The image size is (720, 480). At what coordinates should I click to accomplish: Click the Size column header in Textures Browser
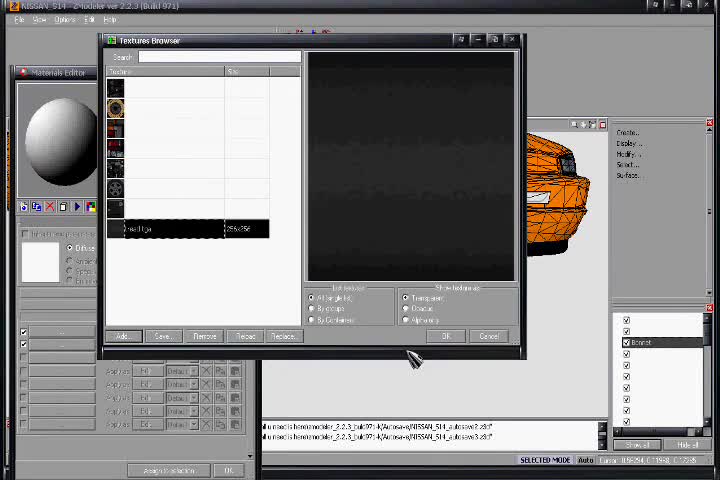(x=247, y=71)
